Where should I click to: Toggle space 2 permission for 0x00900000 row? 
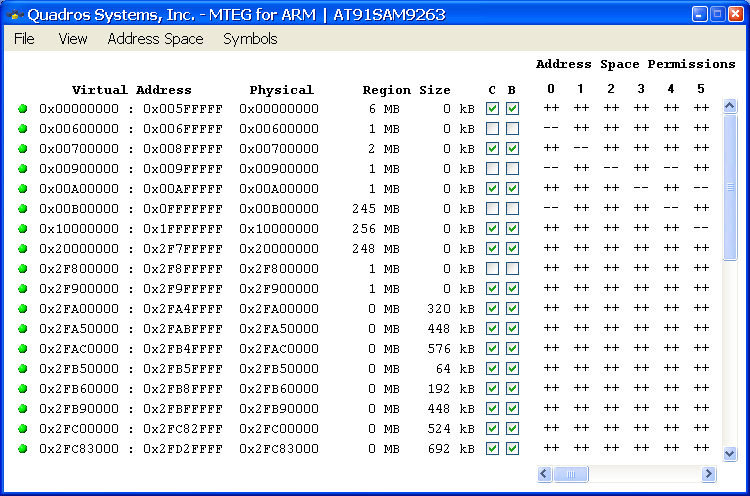pyautogui.click(x=611, y=168)
